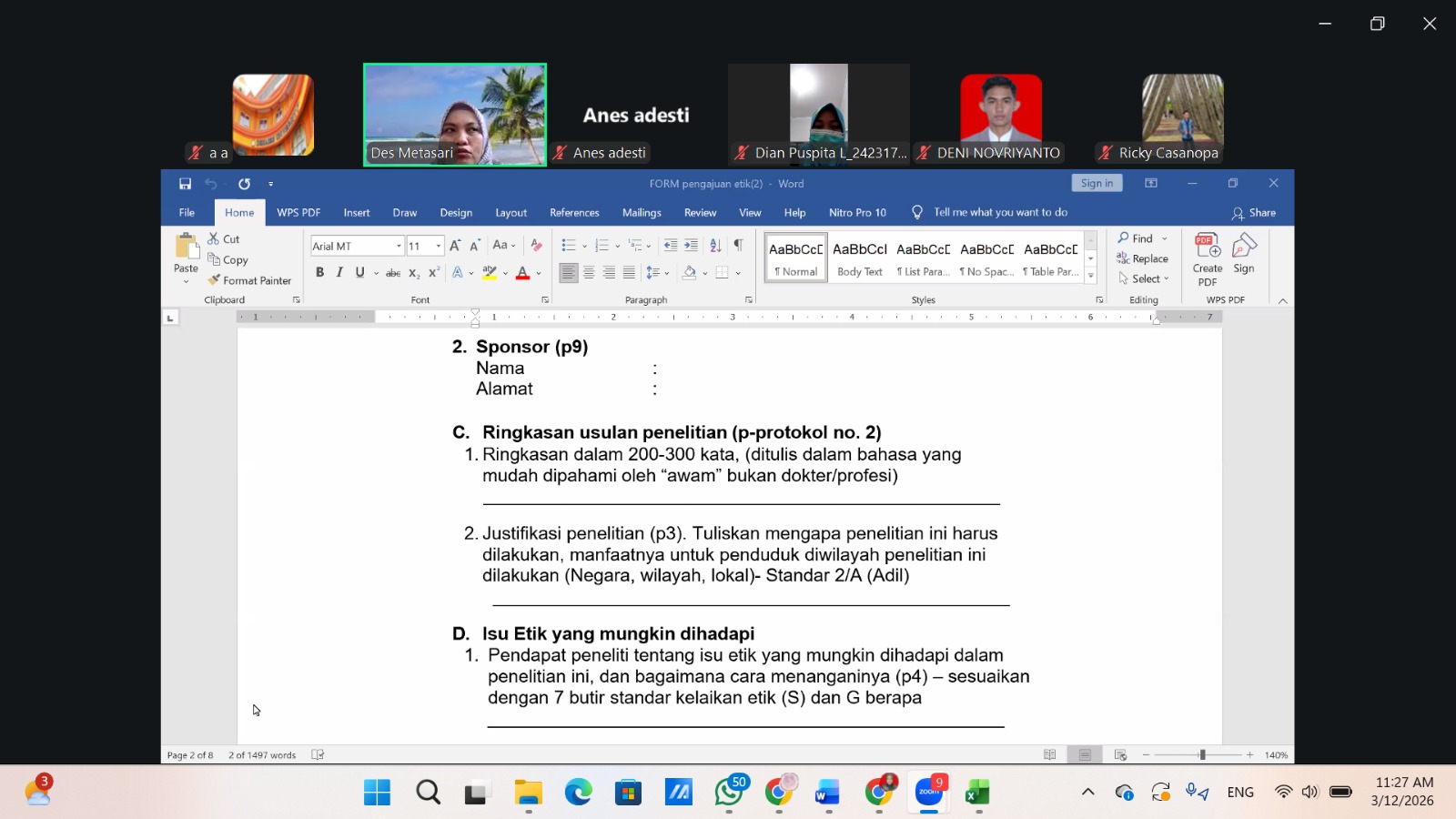Click the Sort (A-Z) icon

pos(715,245)
